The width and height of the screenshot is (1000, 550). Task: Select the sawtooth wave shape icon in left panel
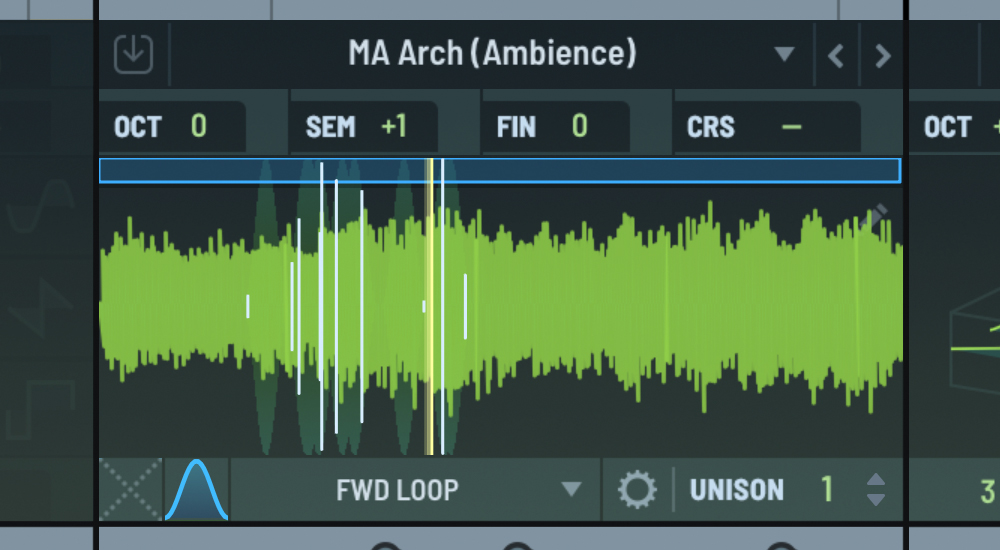pyautogui.click(x=41, y=308)
